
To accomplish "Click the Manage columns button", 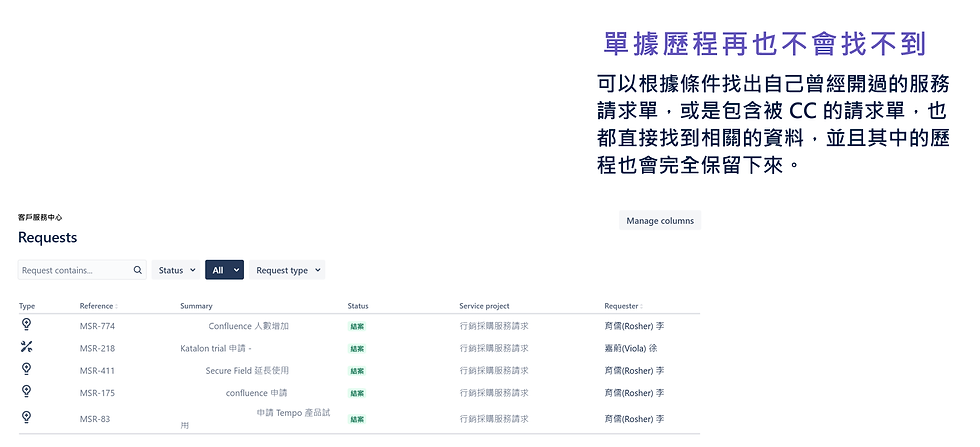I will click(660, 221).
